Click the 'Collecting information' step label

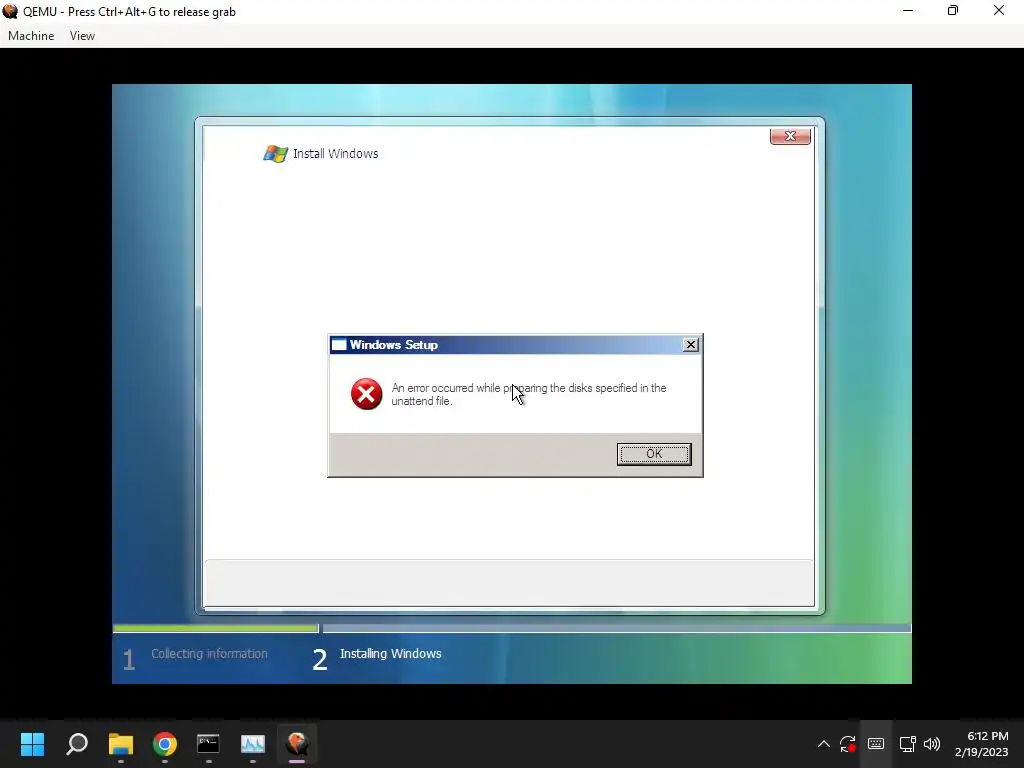[x=209, y=654]
